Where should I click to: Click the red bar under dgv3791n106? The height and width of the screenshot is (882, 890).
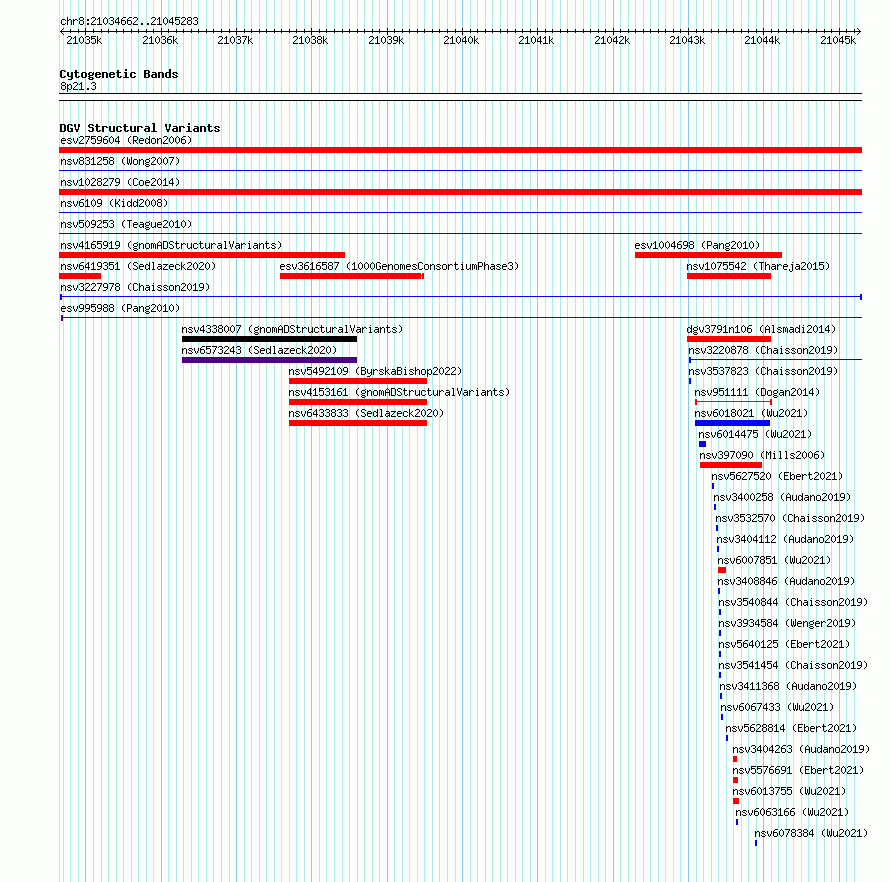point(729,339)
